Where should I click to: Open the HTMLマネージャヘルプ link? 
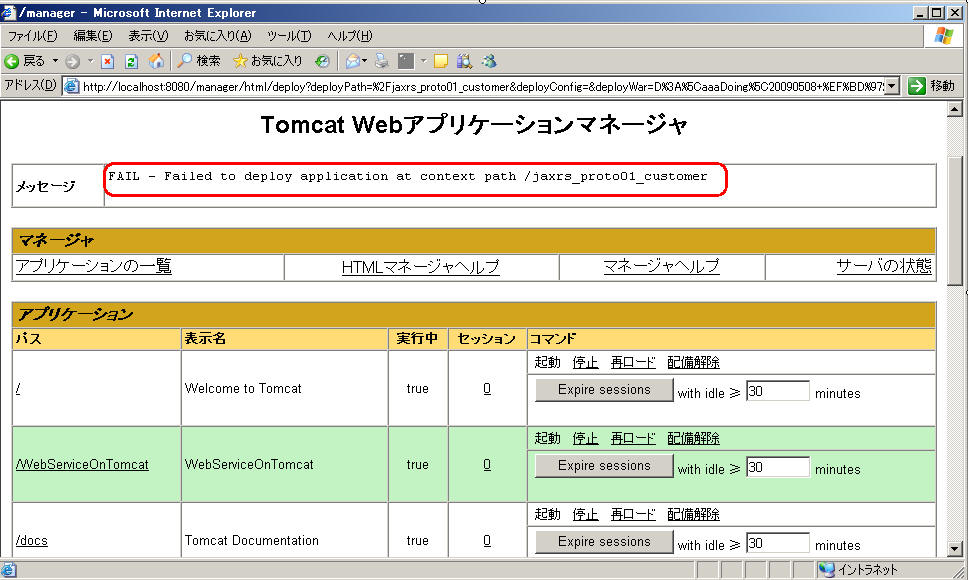[420, 267]
